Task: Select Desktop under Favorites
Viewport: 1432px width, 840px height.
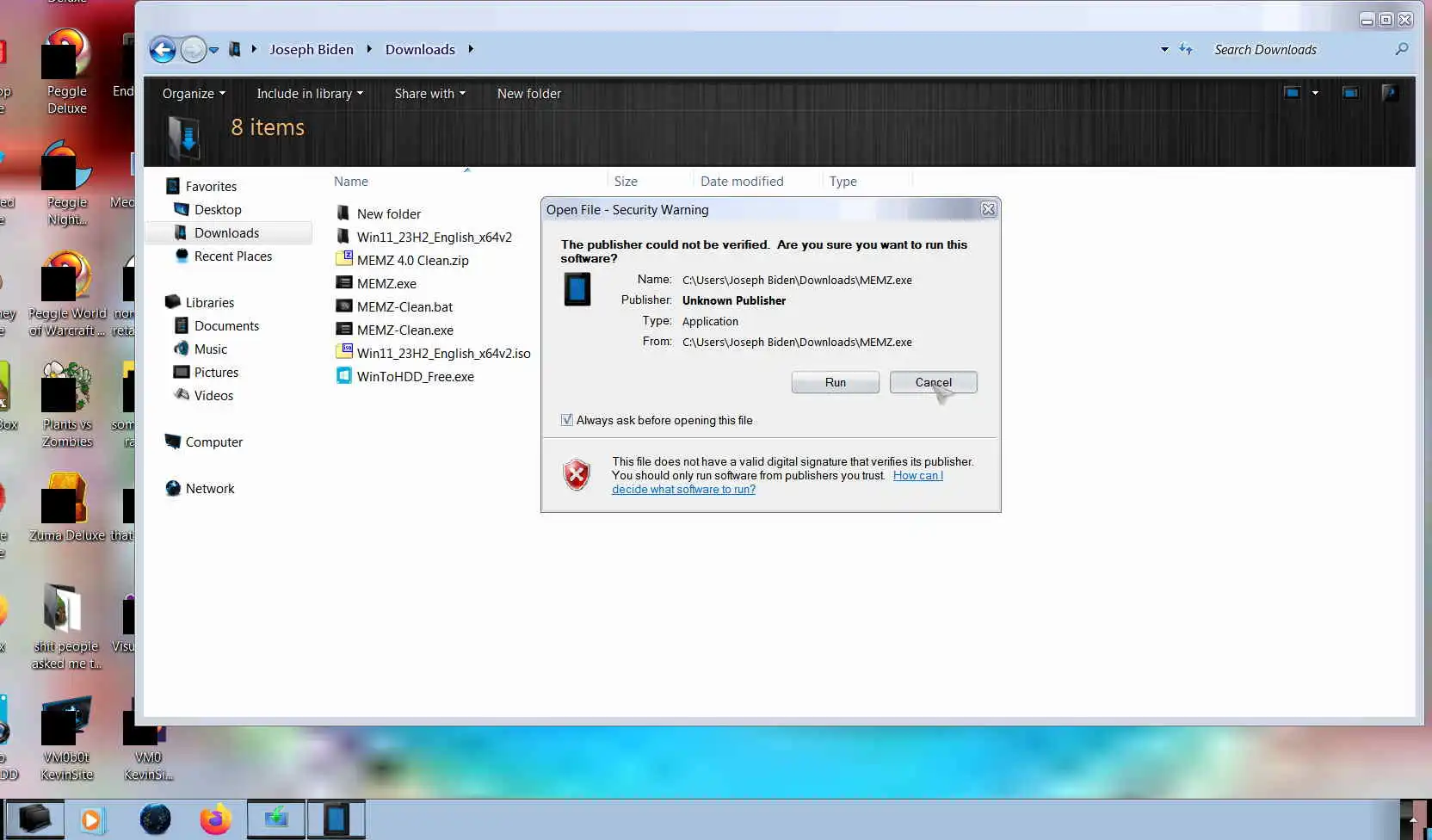Action: (218, 209)
